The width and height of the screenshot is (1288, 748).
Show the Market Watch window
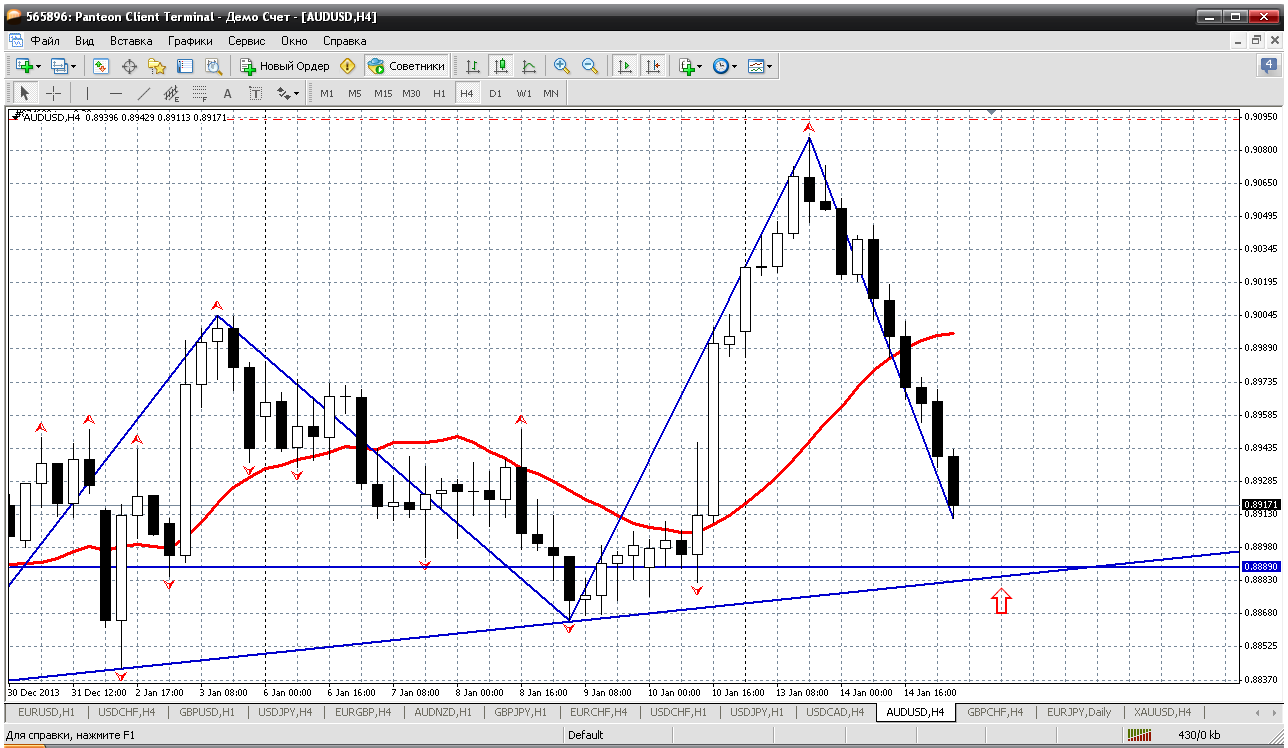(x=101, y=66)
